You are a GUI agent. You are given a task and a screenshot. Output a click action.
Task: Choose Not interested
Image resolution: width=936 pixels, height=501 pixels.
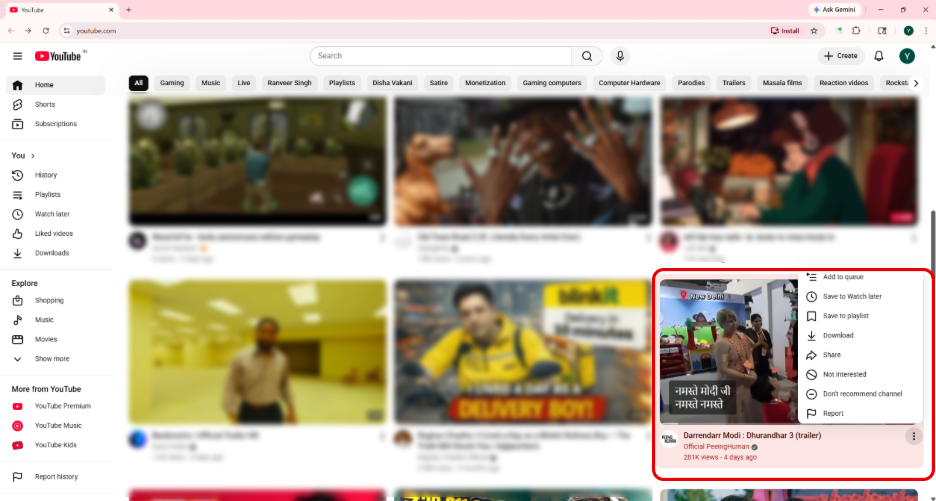pos(860,374)
